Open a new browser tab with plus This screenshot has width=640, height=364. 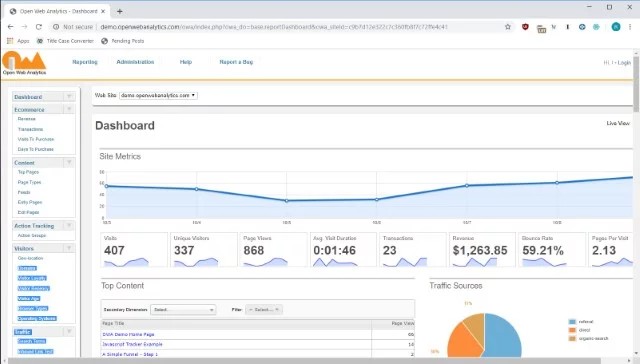pyautogui.click(x=120, y=11)
